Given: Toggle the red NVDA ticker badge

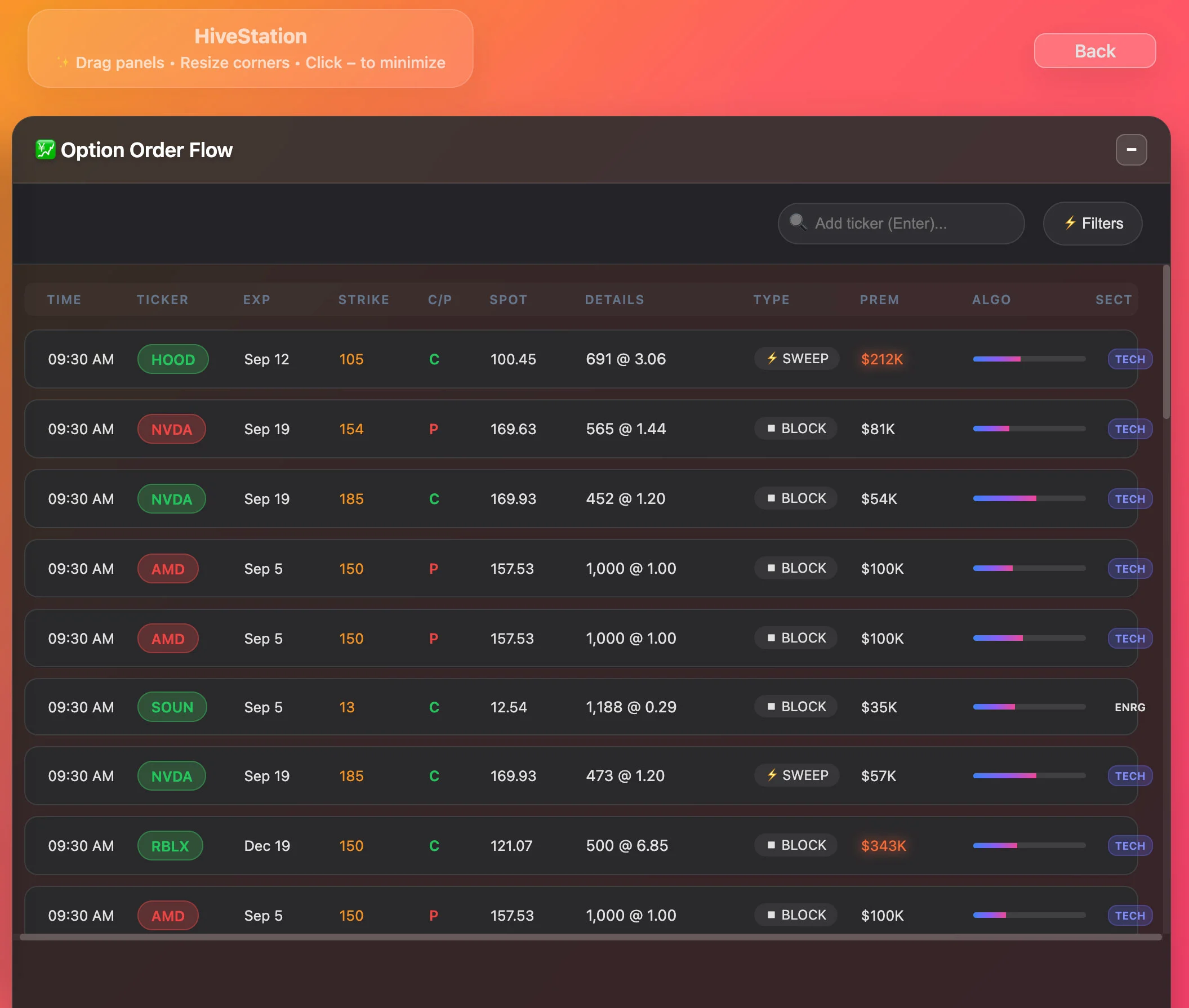Looking at the screenshot, I should (x=171, y=429).
